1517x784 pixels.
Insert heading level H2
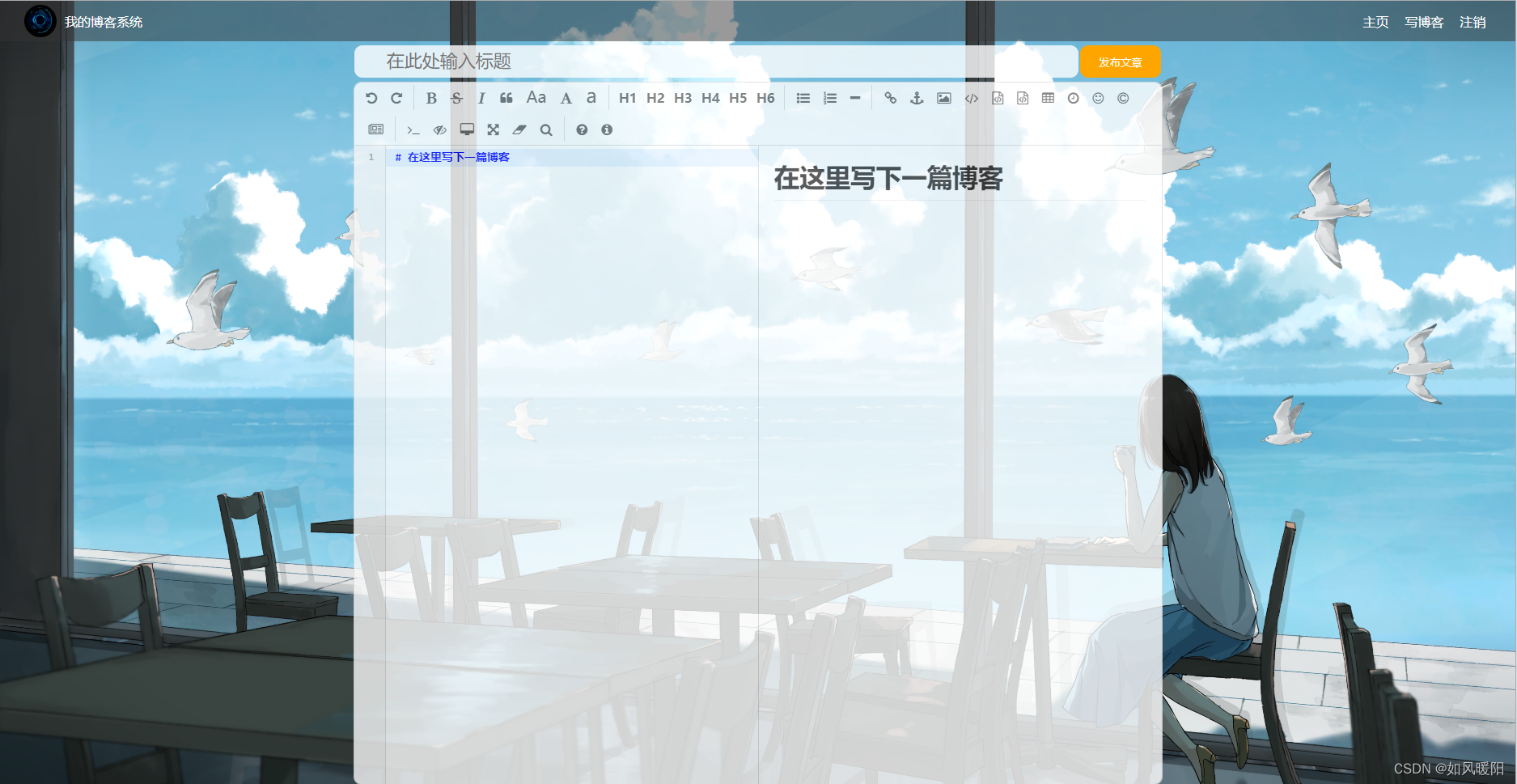pyautogui.click(x=655, y=98)
